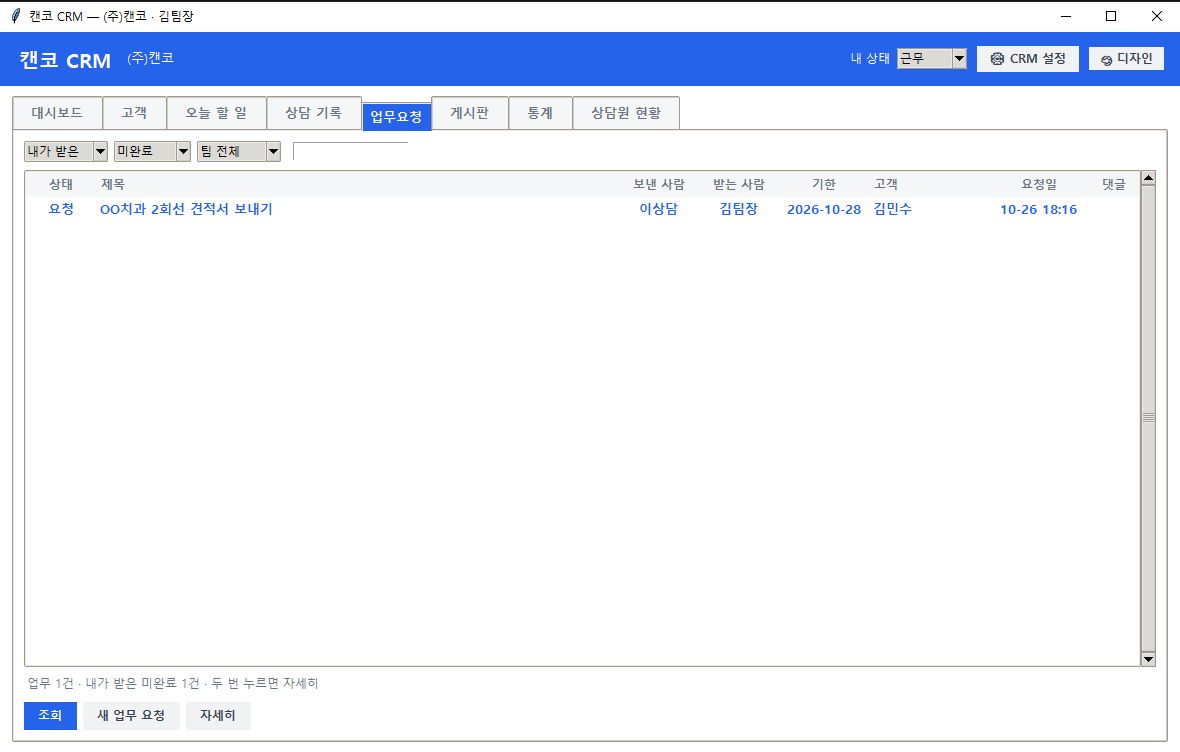The image size is (1180, 752).
Task: Click the 기한 column header
Action: pyautogui.click(x=824, y=184)
